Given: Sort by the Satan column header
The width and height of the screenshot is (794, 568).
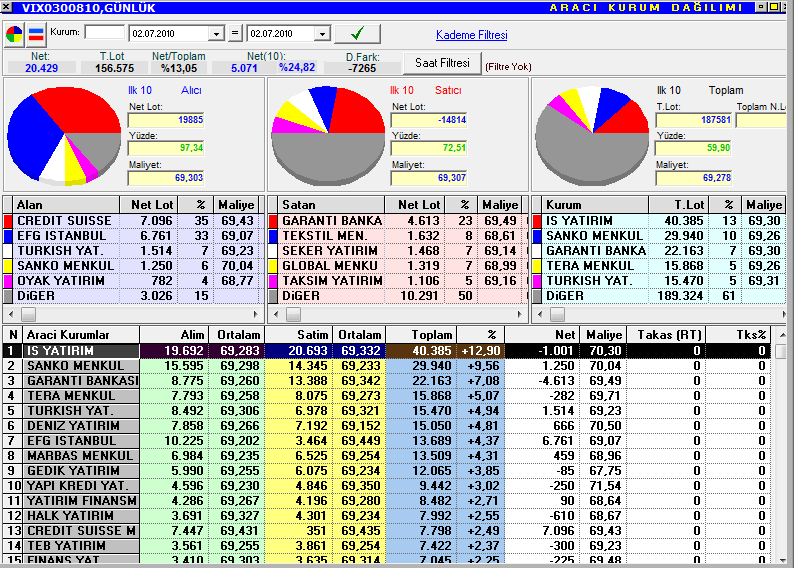Looking at the screenshot, I should (331, 205).
